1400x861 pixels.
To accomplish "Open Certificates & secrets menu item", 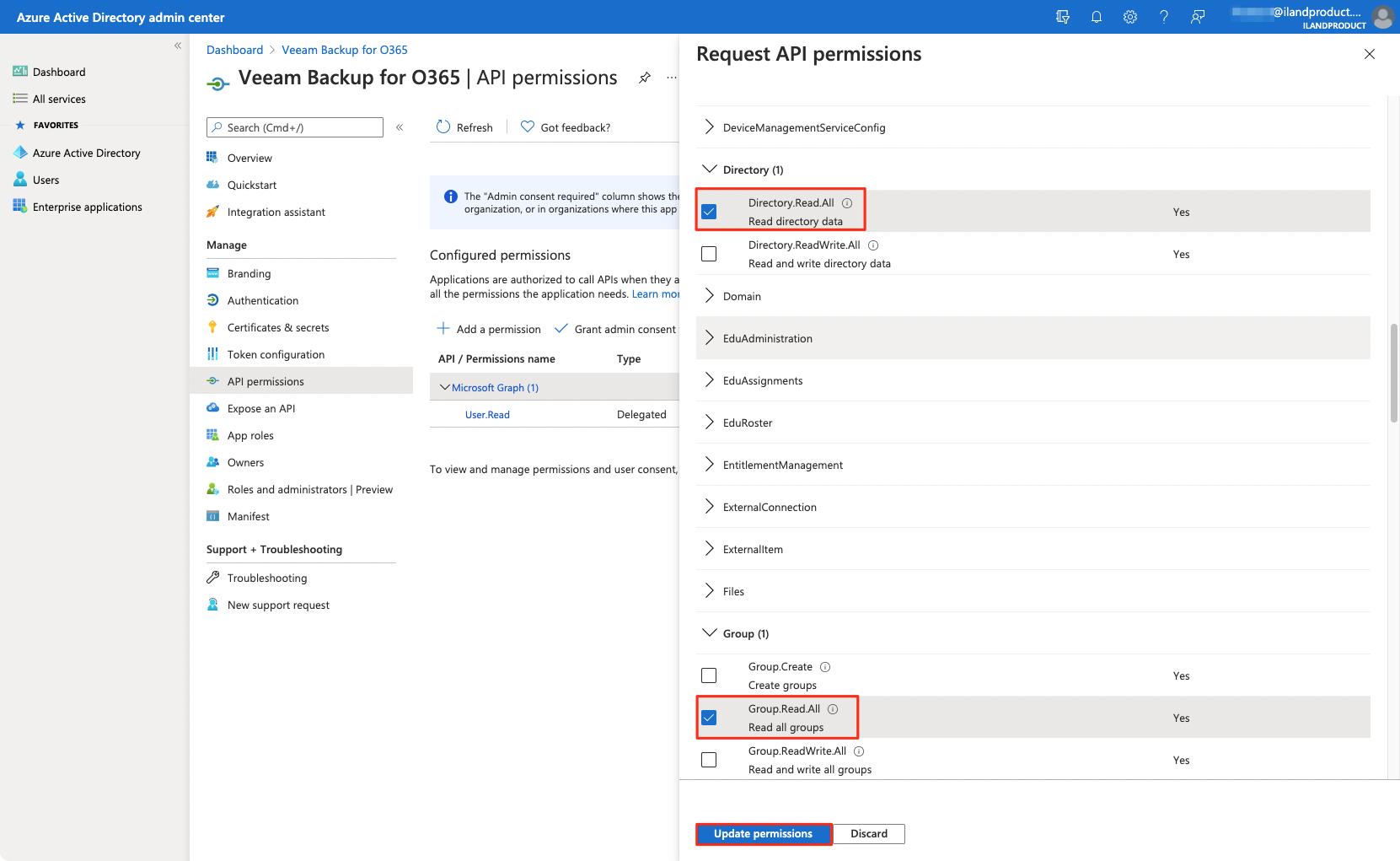I will tap(278, 328).
